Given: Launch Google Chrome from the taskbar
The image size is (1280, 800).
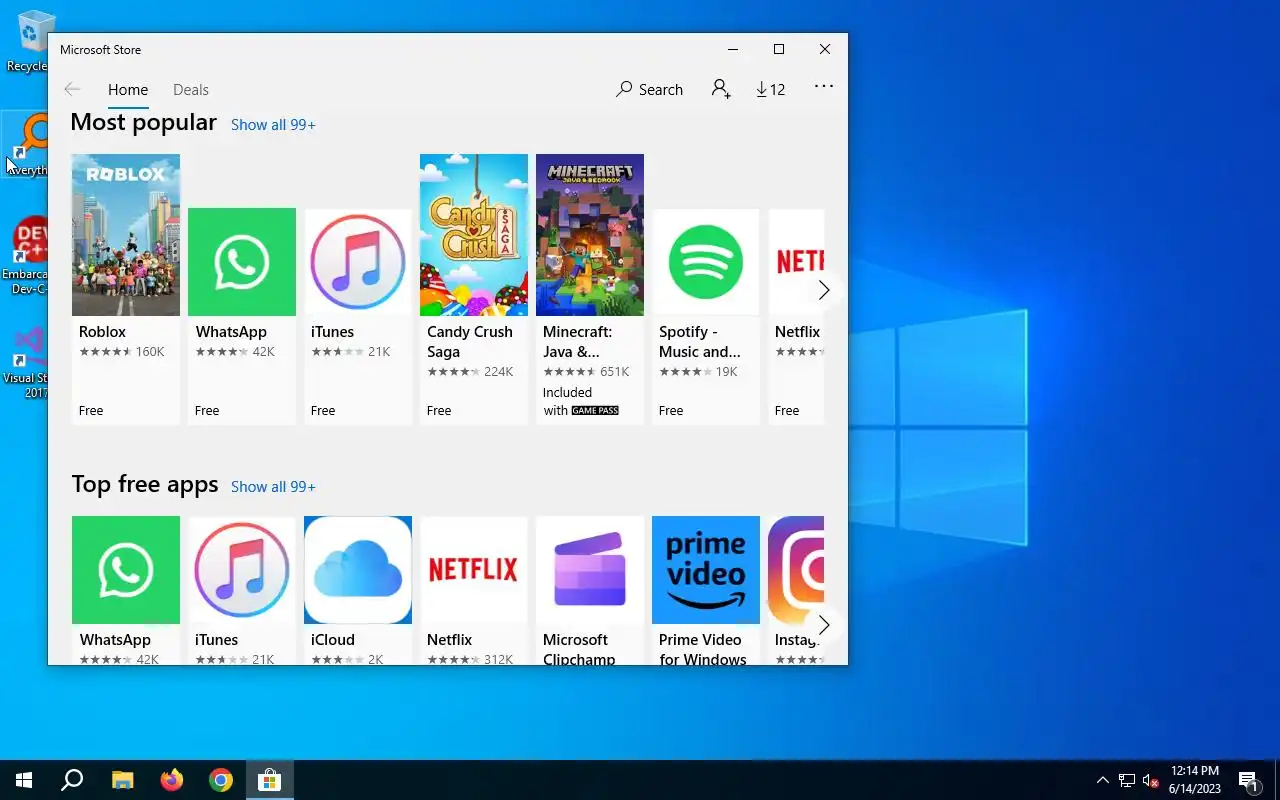Looking at the screenshot, I should coord(221,780).
